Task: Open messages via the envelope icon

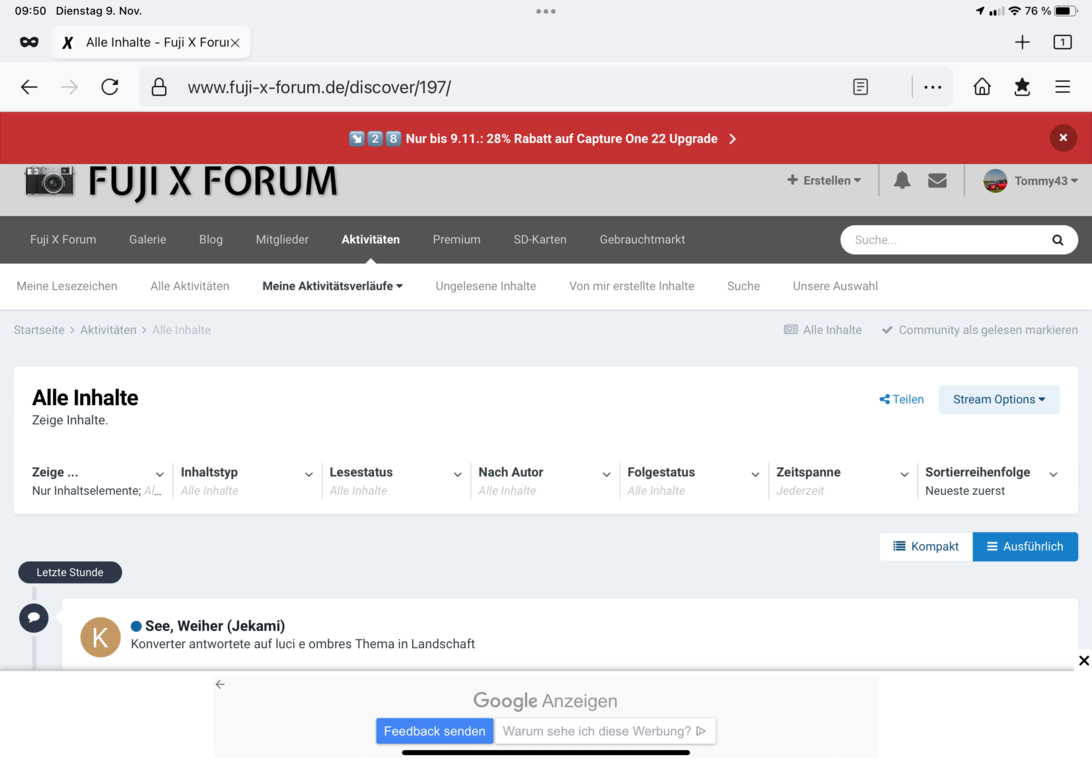Action: tap(937, 180)
